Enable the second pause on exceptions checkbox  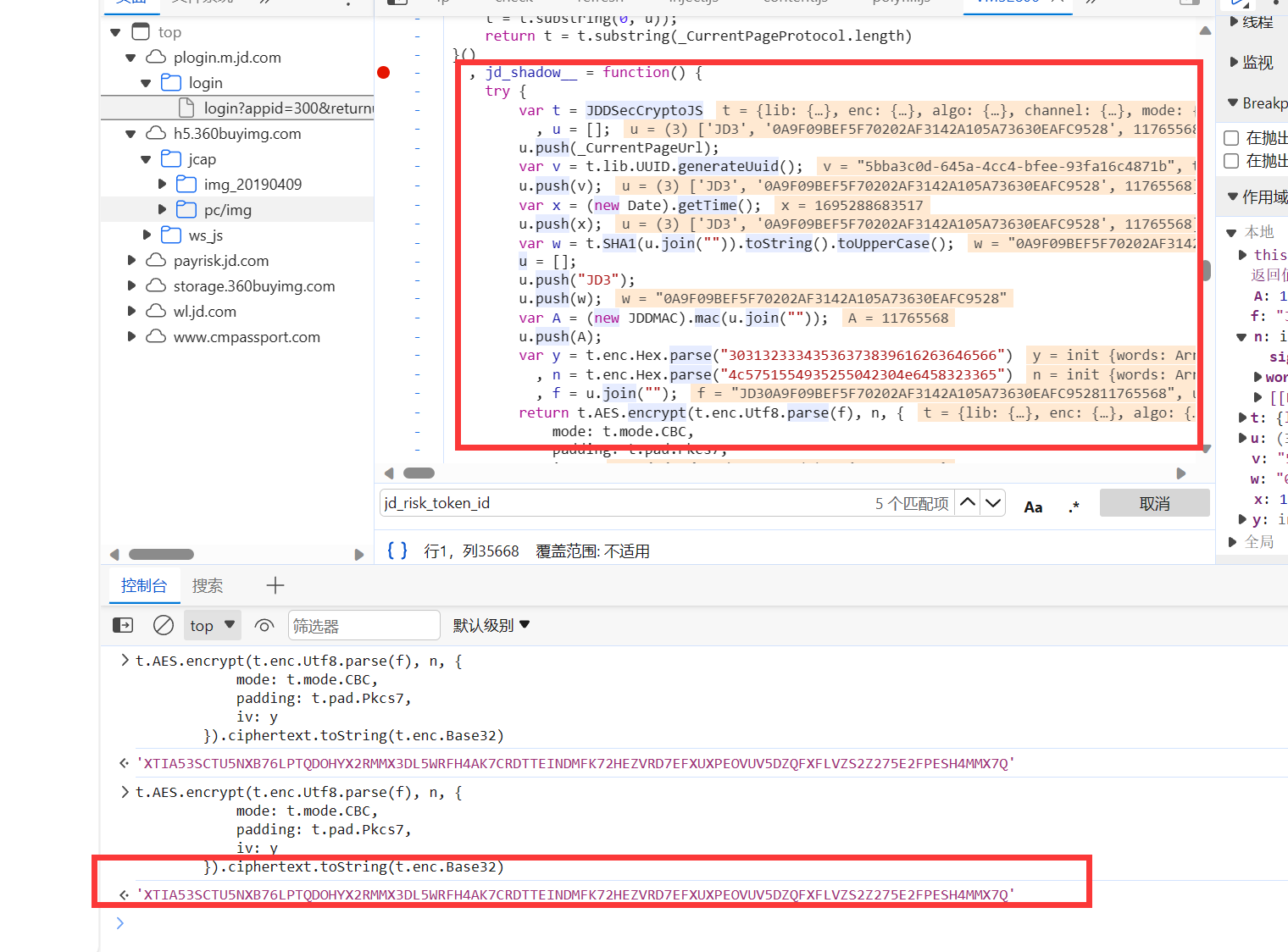pos(1231,161)
